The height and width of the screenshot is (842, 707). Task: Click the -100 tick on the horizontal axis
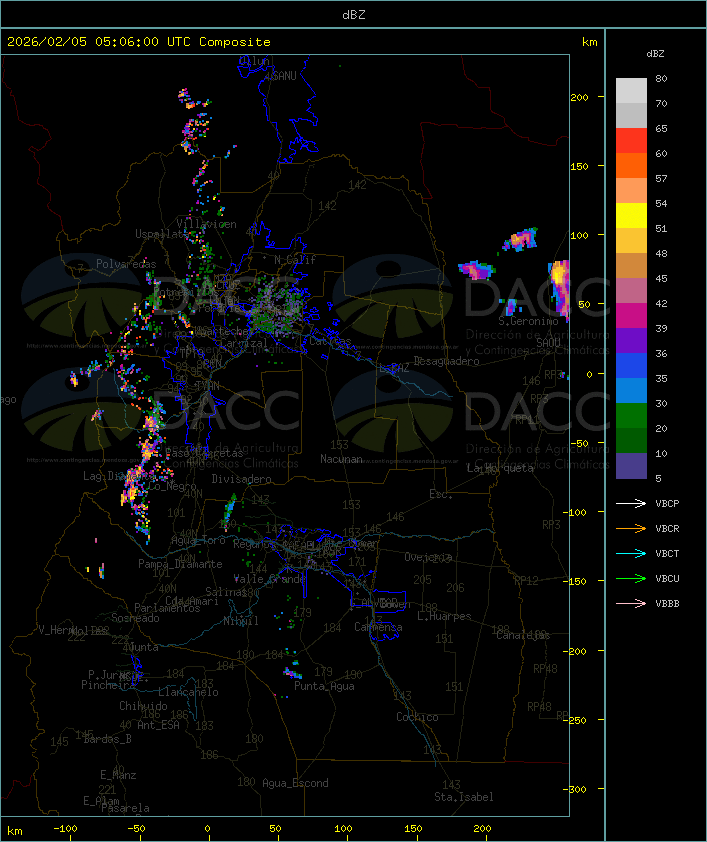point(65,829)
